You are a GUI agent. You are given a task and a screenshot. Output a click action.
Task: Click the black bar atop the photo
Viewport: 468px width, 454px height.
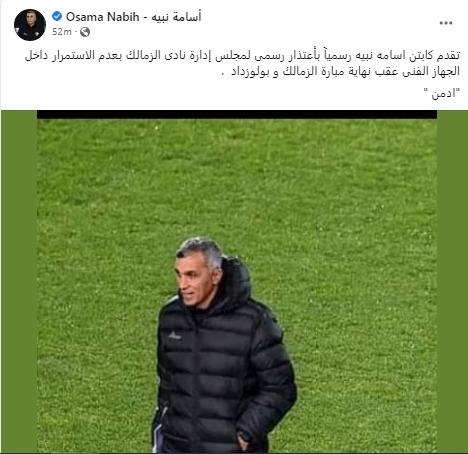[x=237, y=114]
